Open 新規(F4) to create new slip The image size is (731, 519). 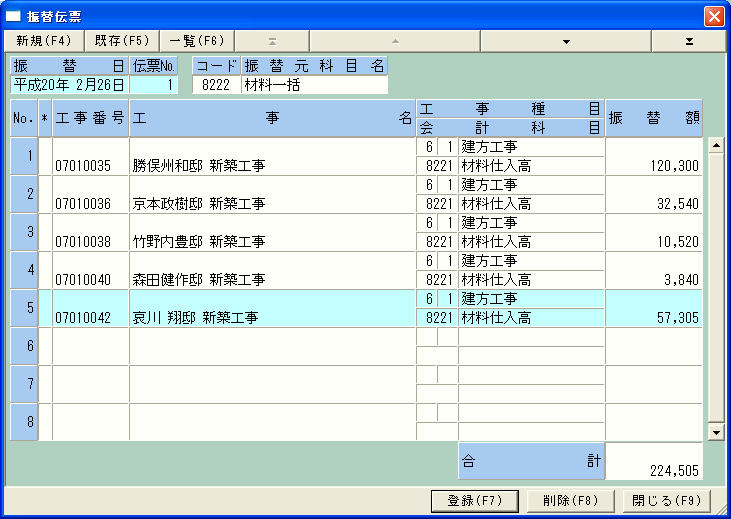coord(44,41)
